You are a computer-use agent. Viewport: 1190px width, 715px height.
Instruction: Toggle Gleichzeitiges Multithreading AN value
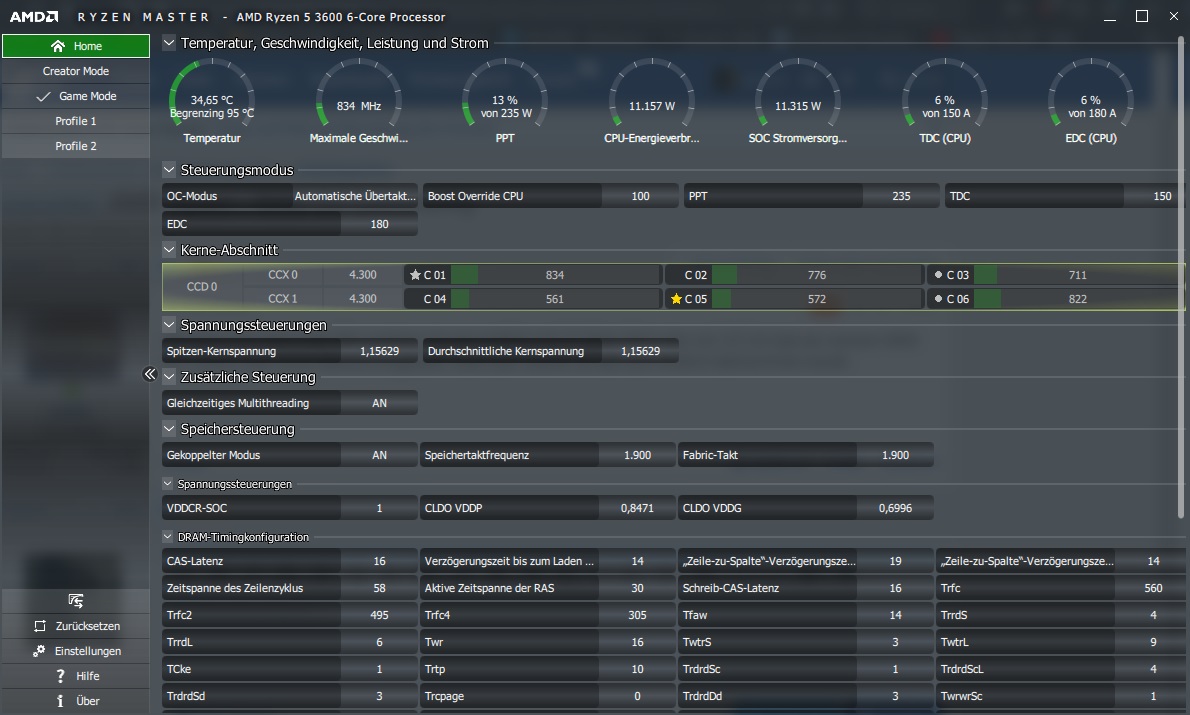(379, 403)
